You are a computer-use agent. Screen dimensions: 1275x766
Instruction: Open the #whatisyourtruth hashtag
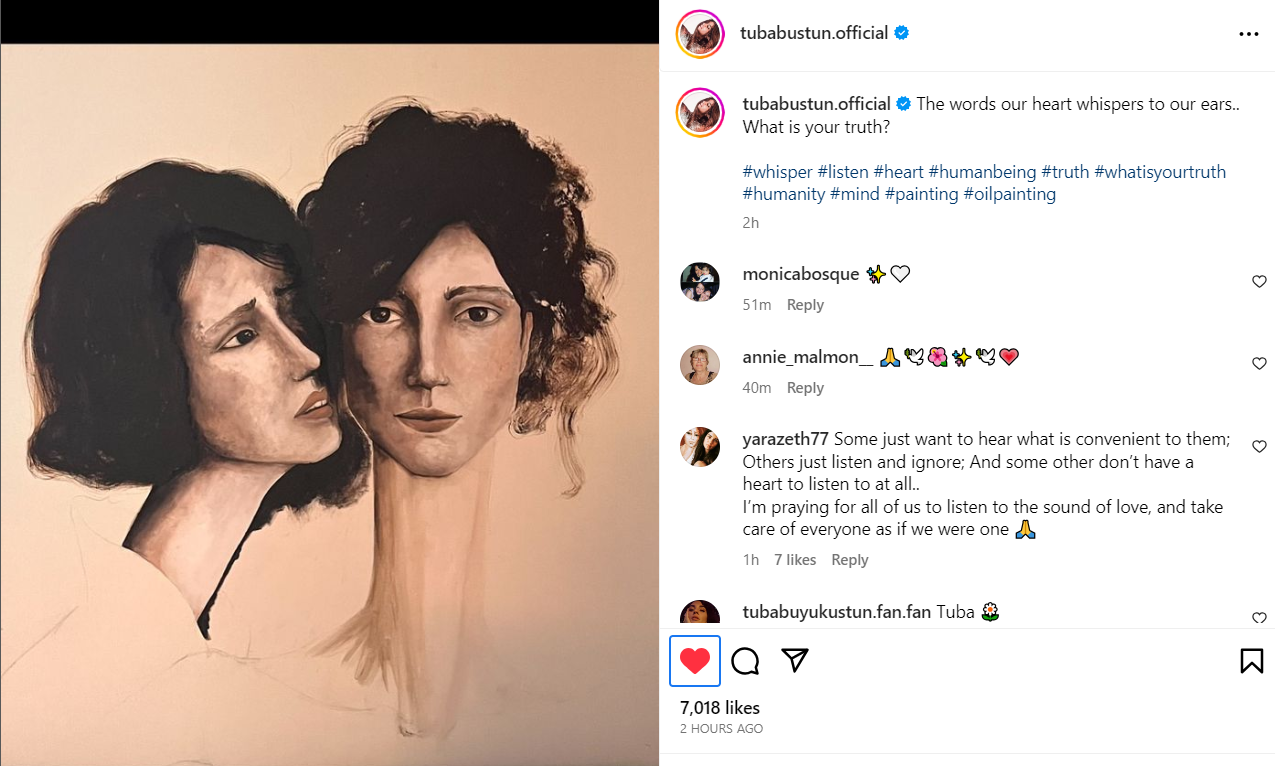(1159, 172)
